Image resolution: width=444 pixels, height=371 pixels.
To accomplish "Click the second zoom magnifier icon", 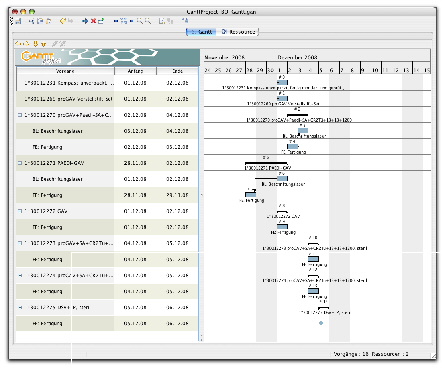I will click(x=148, y=21).
